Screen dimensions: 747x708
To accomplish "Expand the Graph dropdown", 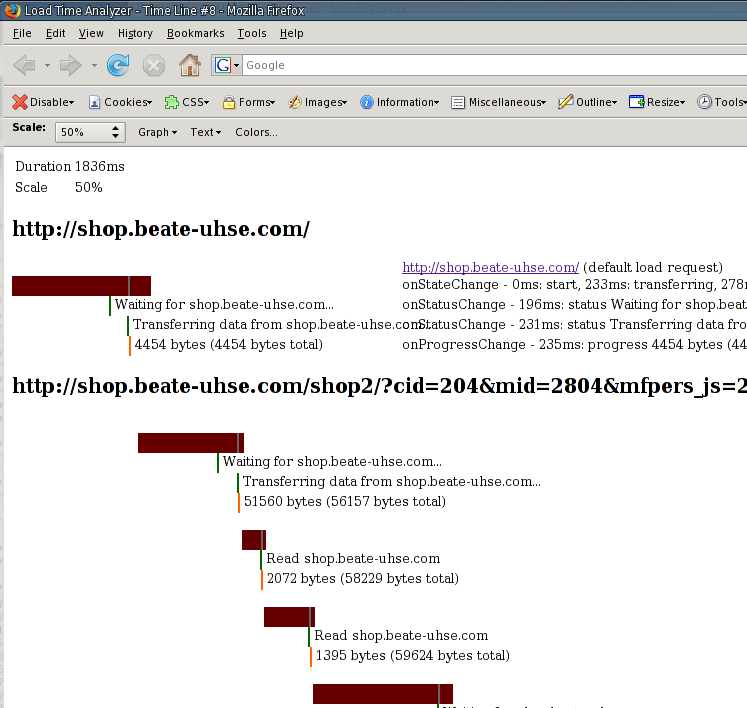I will click(x=157, y=132).
